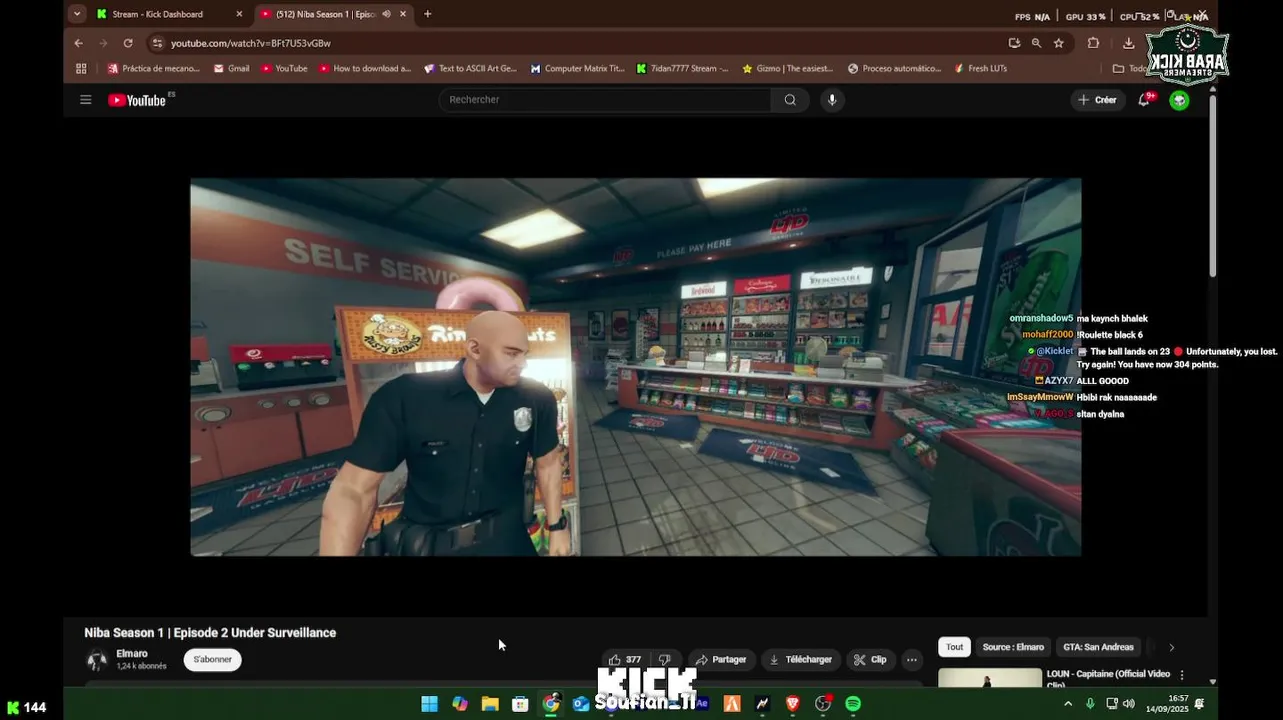Image resolution: width=1283 pixels, height=720 pixels.
Task: Click the search magnifier button
Action: (790, 100)
